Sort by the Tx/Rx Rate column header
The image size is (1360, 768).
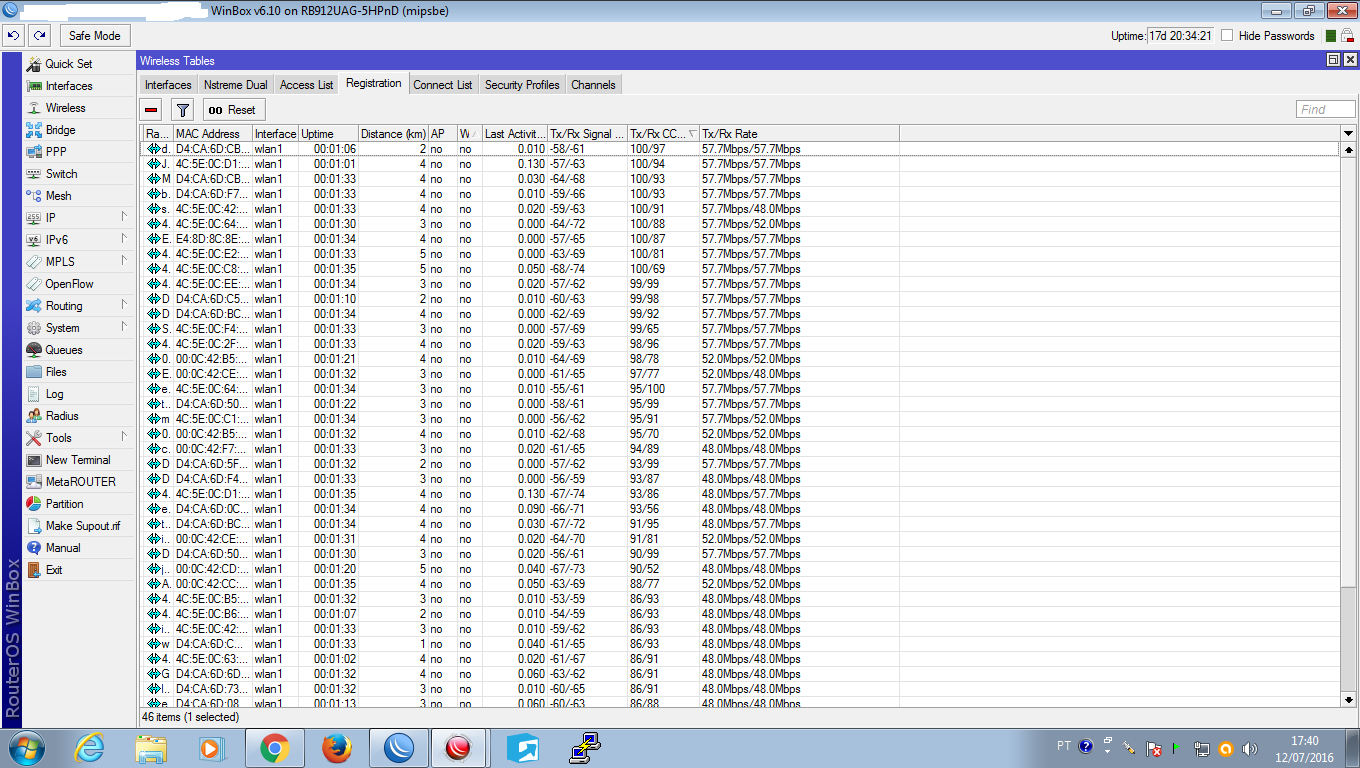799,134
